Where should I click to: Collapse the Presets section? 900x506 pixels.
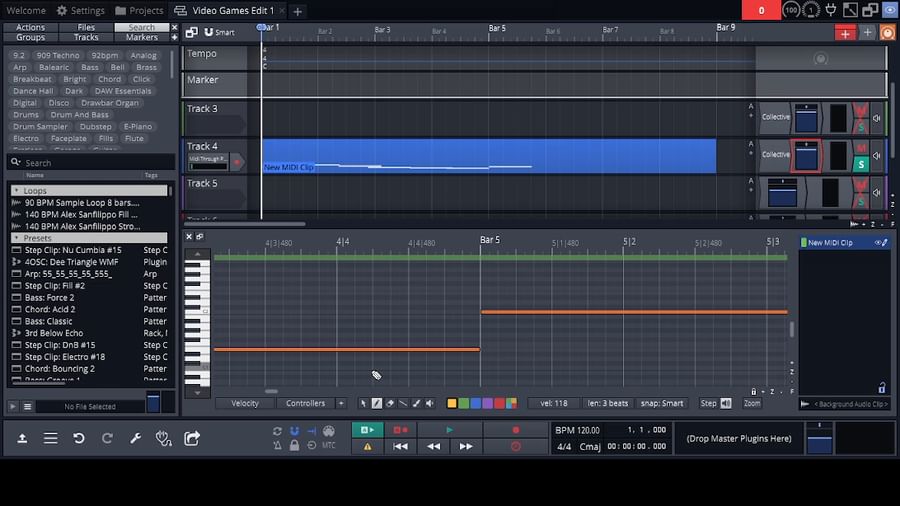(x=16, y=238)
